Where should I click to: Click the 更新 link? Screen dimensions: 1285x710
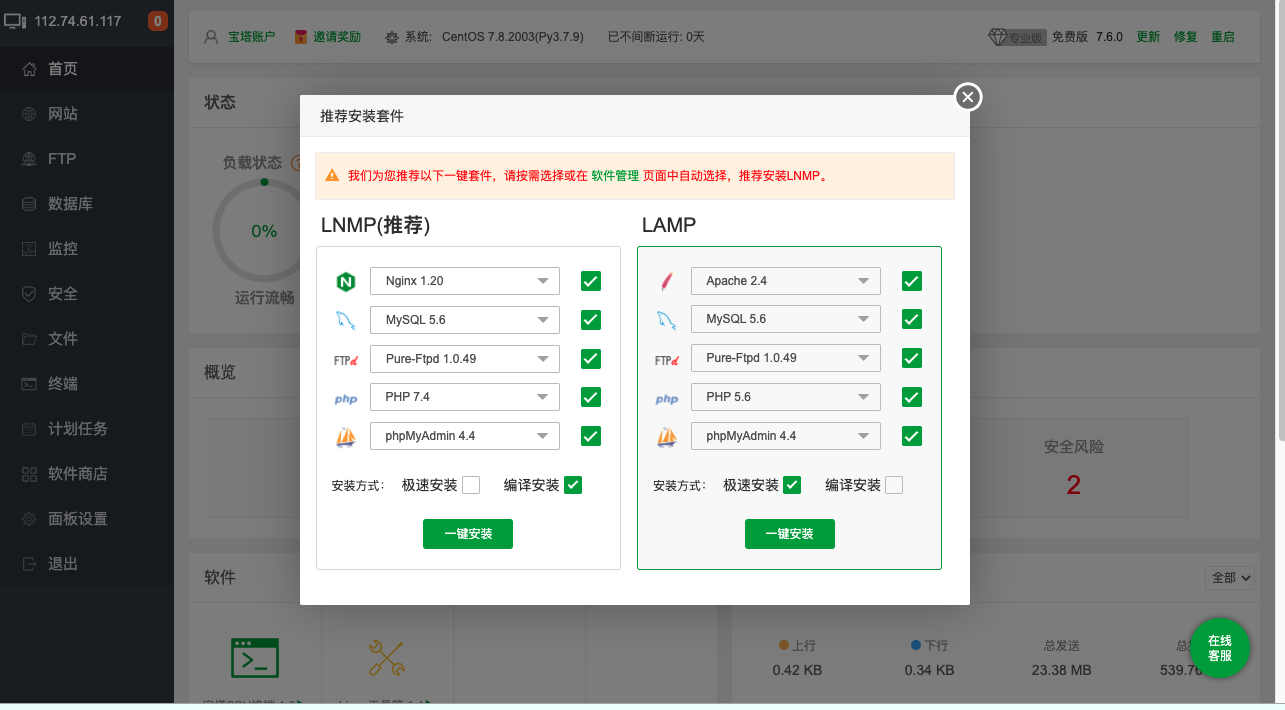point(1148,37)
